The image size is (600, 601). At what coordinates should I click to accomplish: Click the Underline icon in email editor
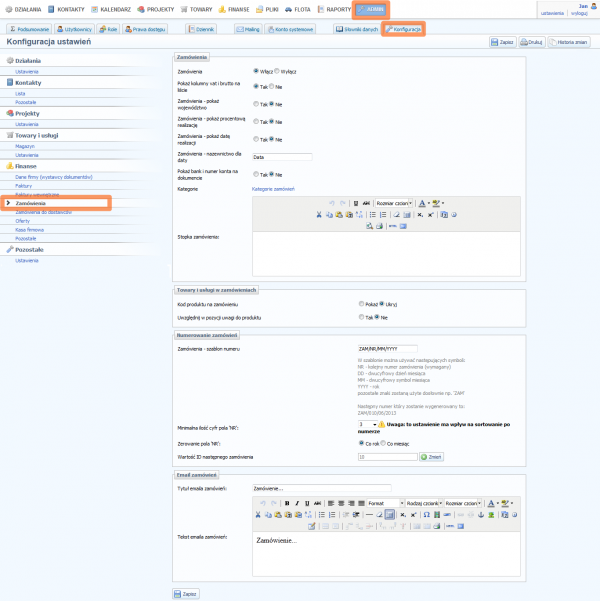[307, 503]
